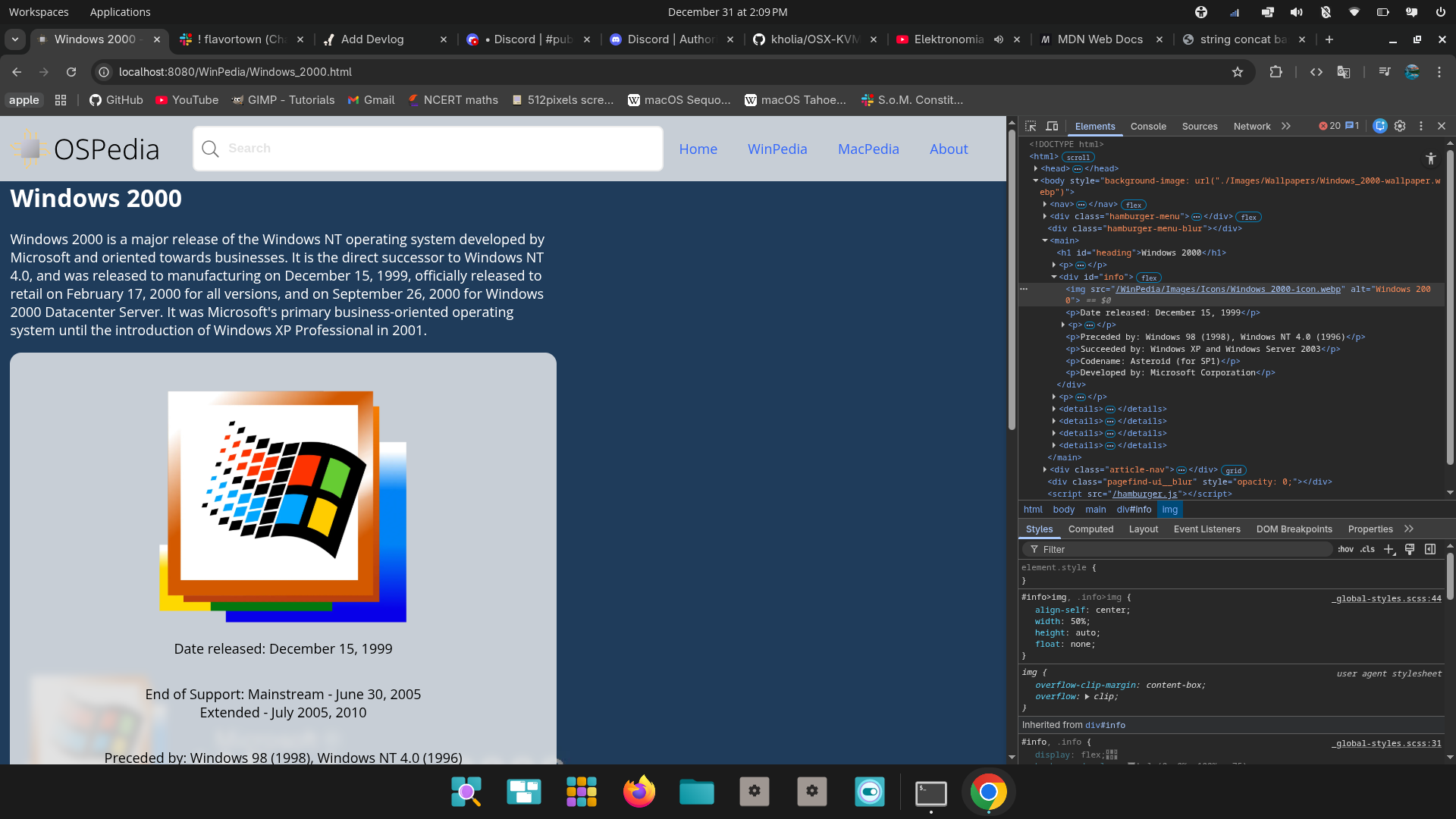
Task: Open DevTools settings gear
Action: coord(1400,126)
